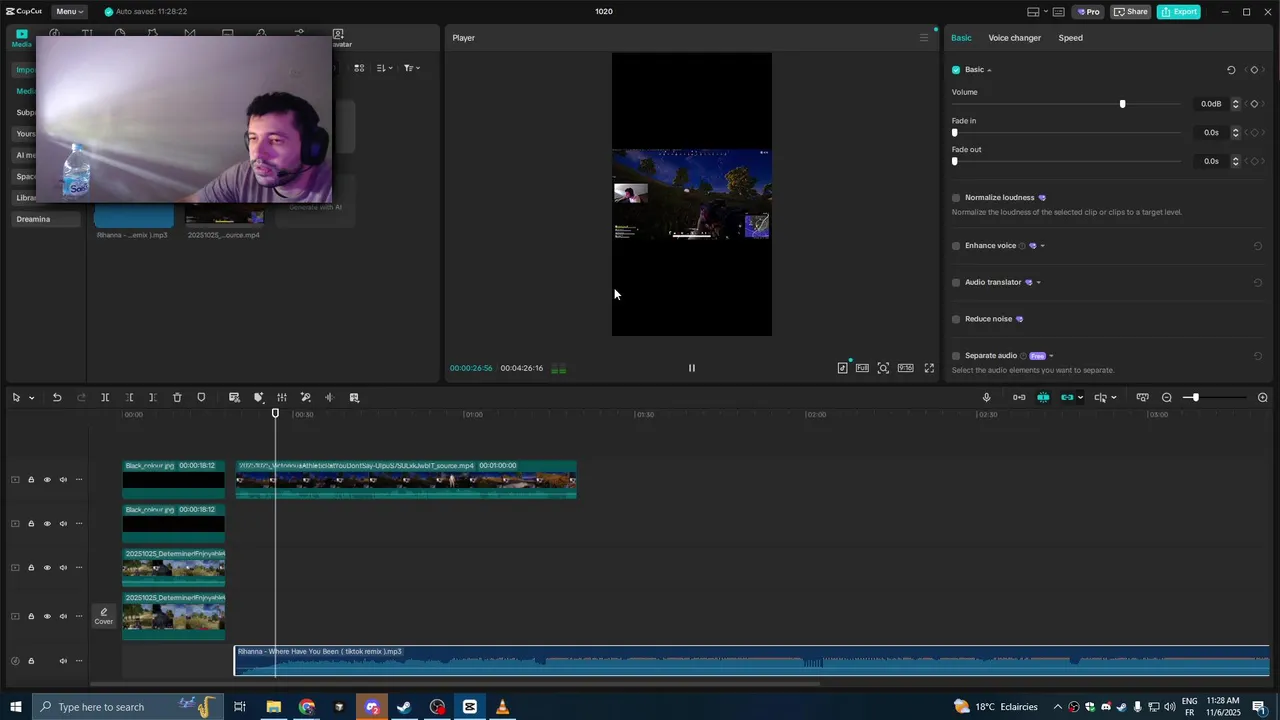Open the CapCut Menu dropdown
This screenshot has width=1280, height=720.
pyautogui.click(x=69, y=12)
